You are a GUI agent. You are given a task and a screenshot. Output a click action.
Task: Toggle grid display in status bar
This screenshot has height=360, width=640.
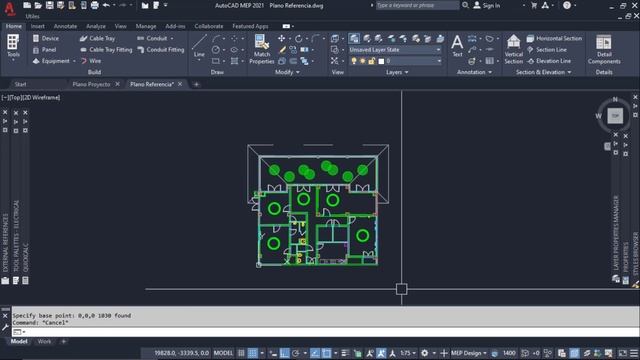[242, 353]
